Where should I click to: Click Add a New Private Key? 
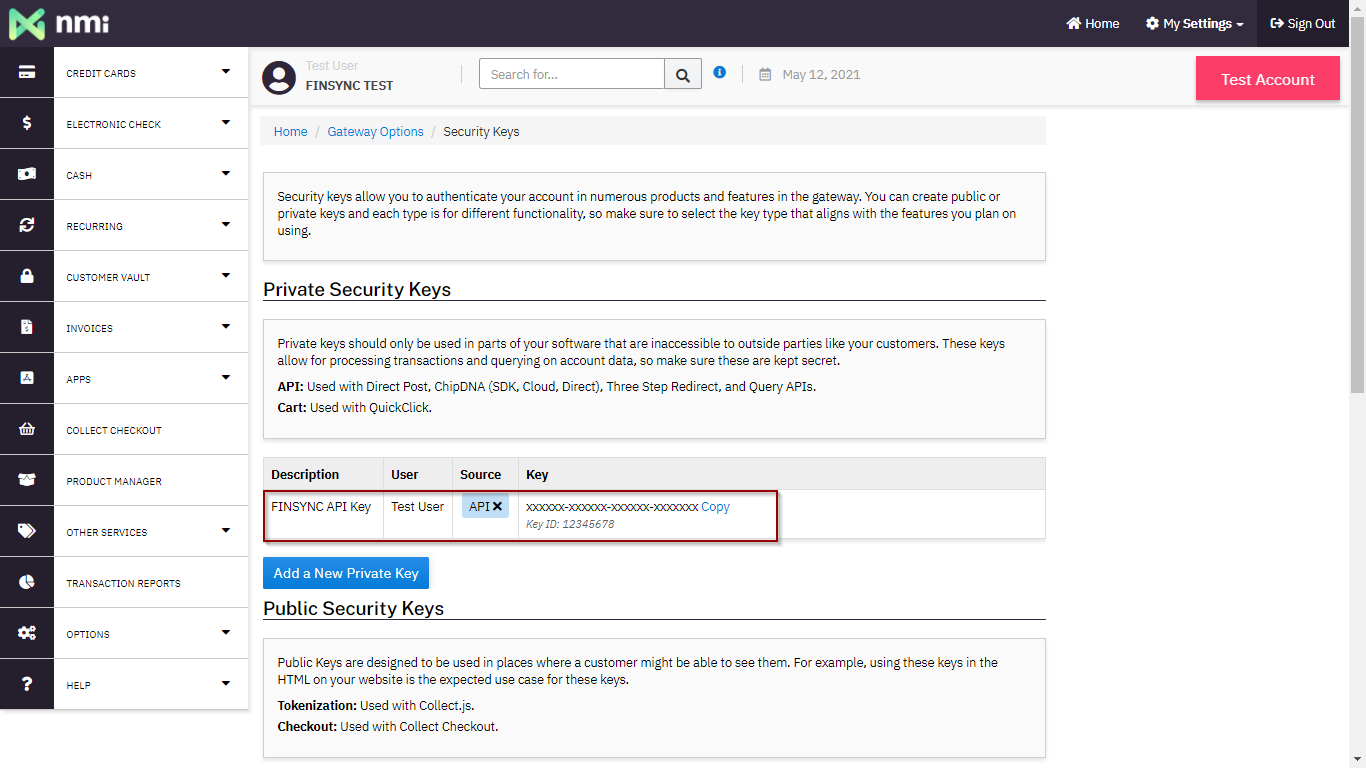pyautogui.click(x=345, y=573)
